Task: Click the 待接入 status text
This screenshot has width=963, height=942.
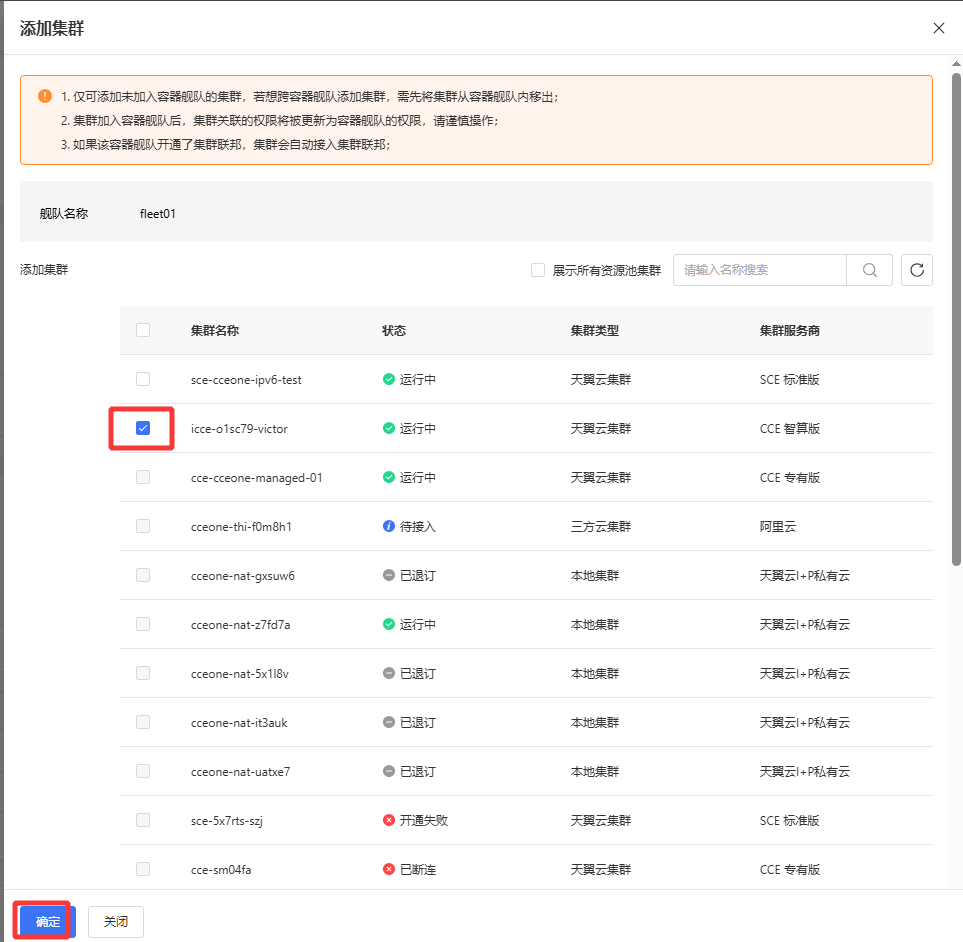Action: 418,526
